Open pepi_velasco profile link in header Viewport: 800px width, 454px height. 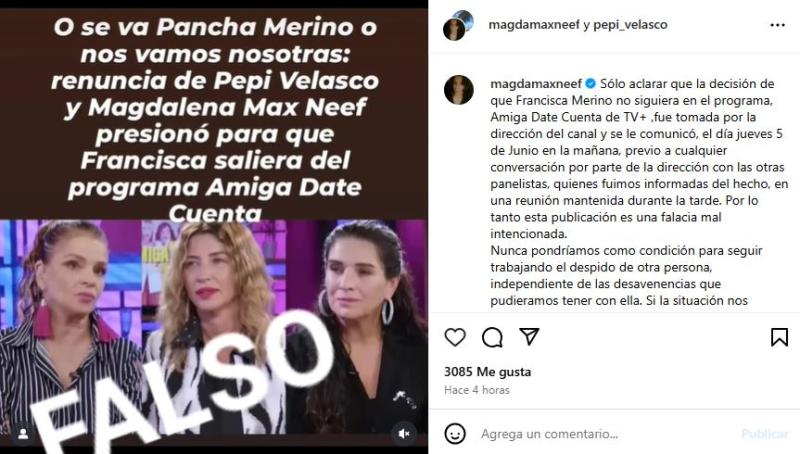click(630, 24)
